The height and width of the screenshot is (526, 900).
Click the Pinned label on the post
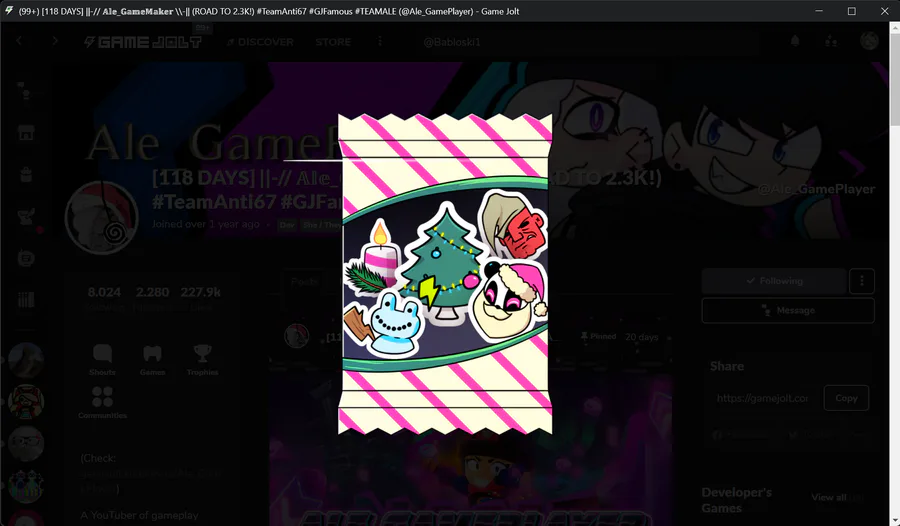(598, 337)
